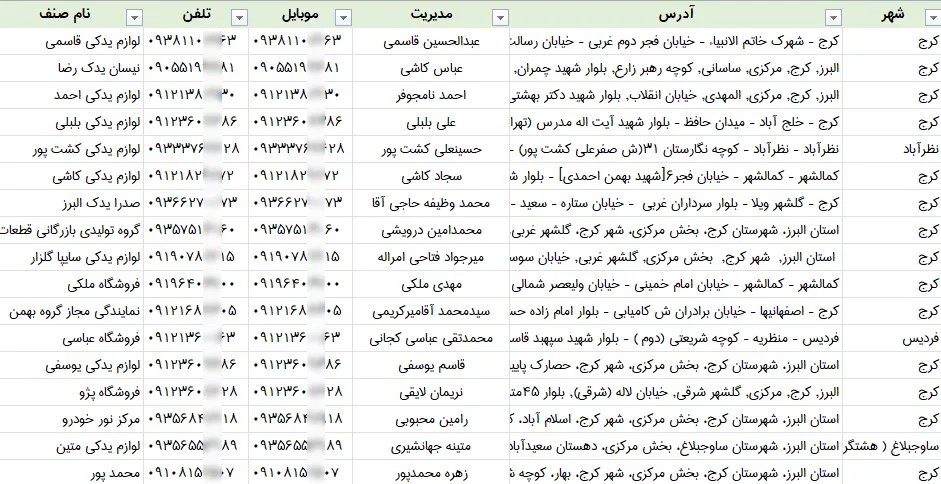Screen dimensions: 941x484
Task: Select the cell مرکز نور خودرو
Action: click(71, 420)
